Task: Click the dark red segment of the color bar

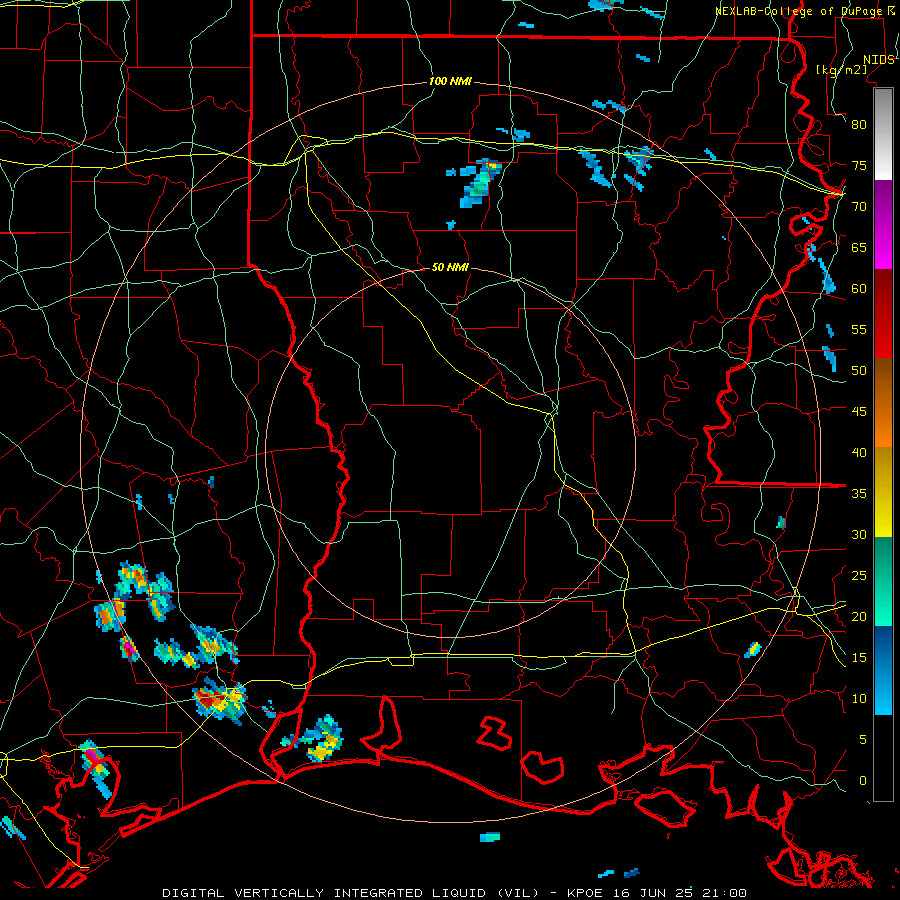Action: point(884,313)
